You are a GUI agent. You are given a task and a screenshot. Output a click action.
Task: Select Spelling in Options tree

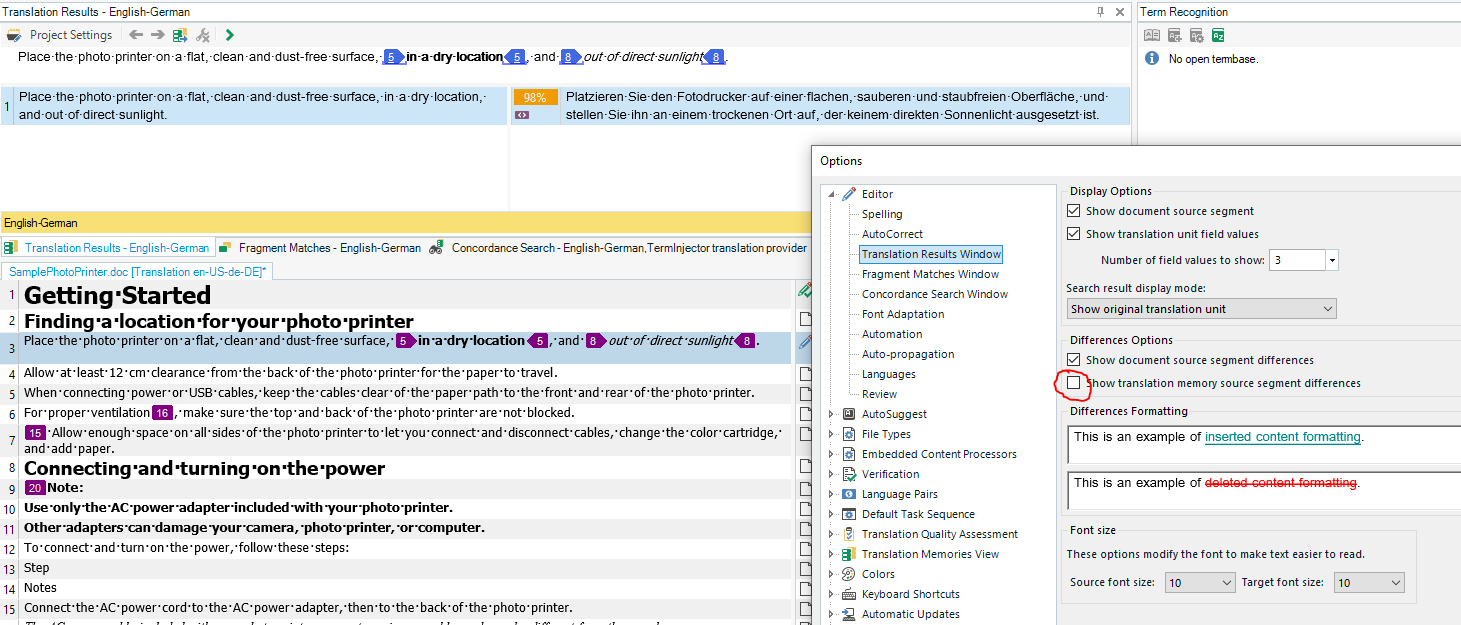(882, 214)
